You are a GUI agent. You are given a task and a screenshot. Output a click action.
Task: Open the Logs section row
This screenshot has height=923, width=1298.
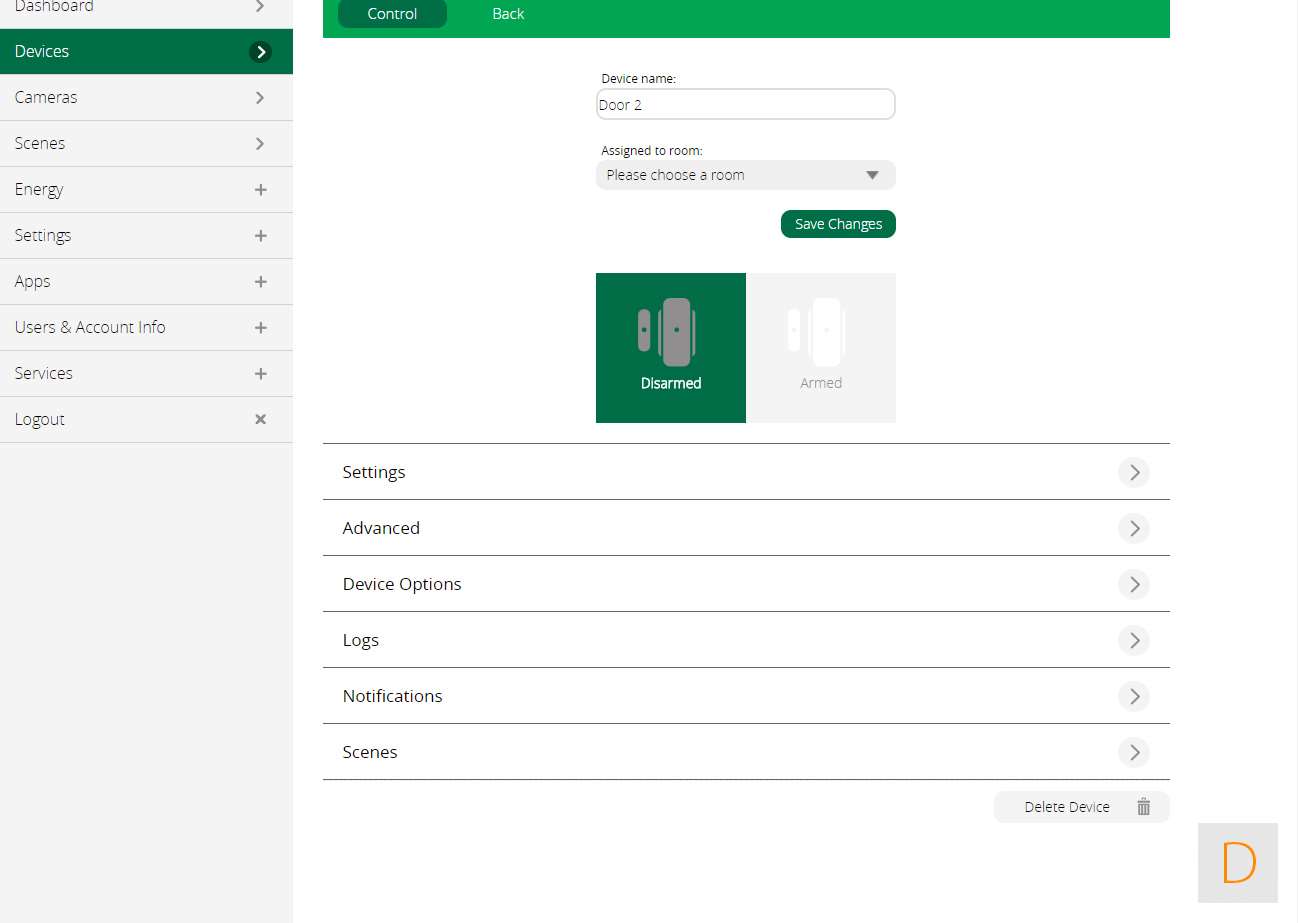tap(745, 640)
